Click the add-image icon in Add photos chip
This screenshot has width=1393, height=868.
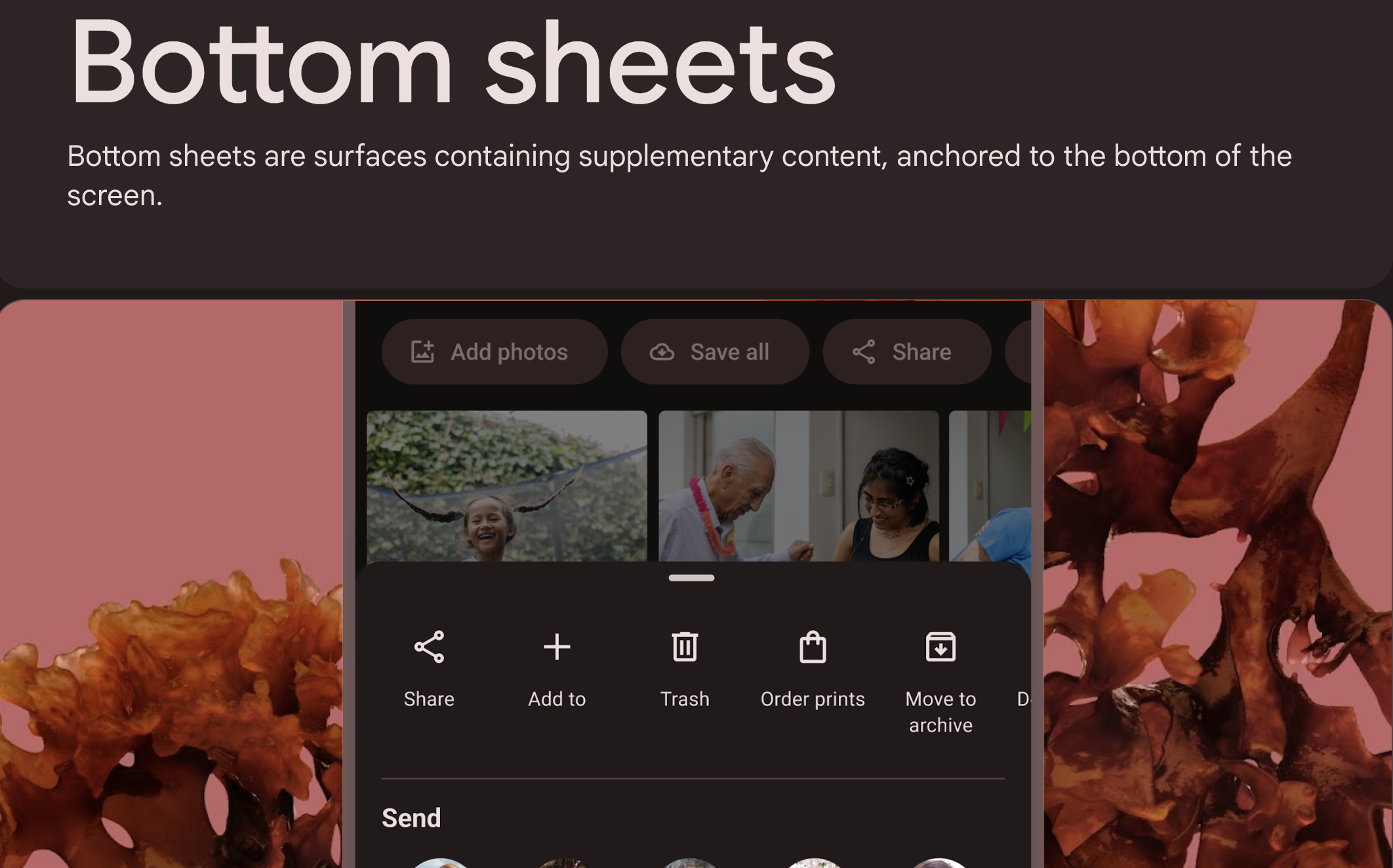(x=422, y=352)
